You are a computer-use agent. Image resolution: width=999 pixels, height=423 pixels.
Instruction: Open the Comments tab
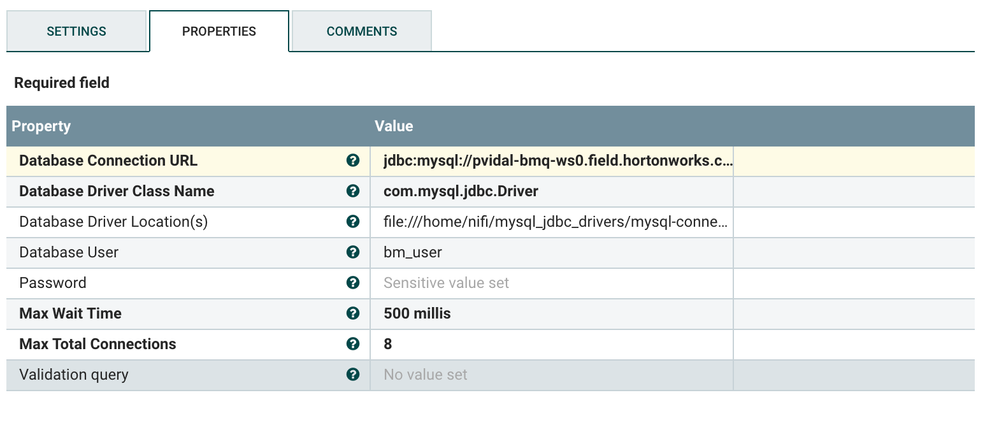tap(362, 31)
